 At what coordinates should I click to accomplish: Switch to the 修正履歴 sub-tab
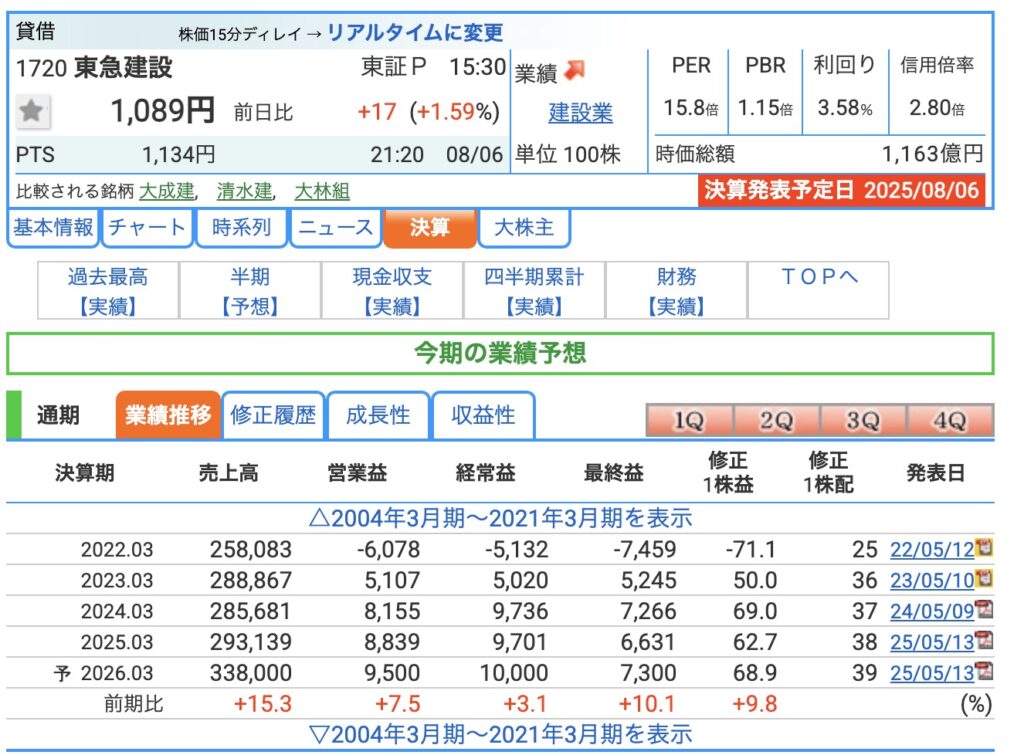273,415
